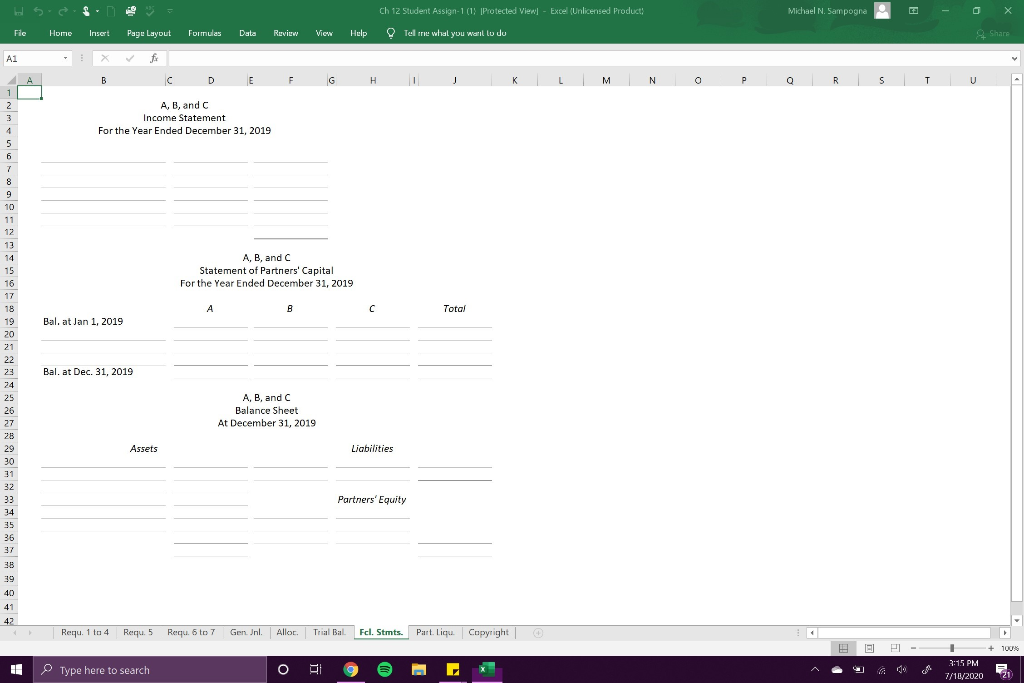Click the Save icon in the title bar
Screen dimensions: 1024x683
(19, 11)
